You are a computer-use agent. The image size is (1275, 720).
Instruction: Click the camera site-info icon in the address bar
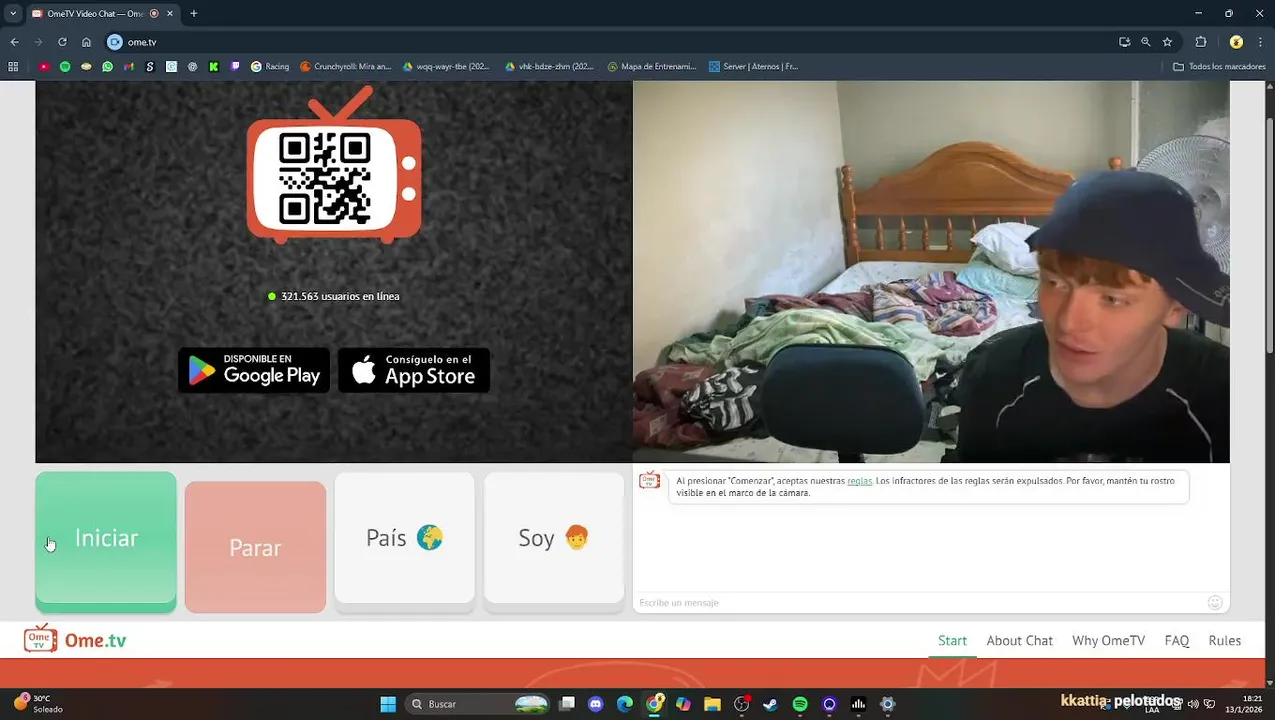pos(114,42)
